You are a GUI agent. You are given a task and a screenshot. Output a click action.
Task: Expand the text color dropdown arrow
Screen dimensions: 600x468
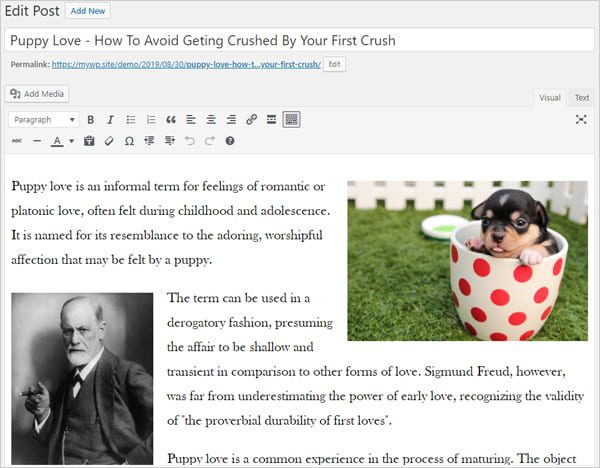click(x=72, y=141)
